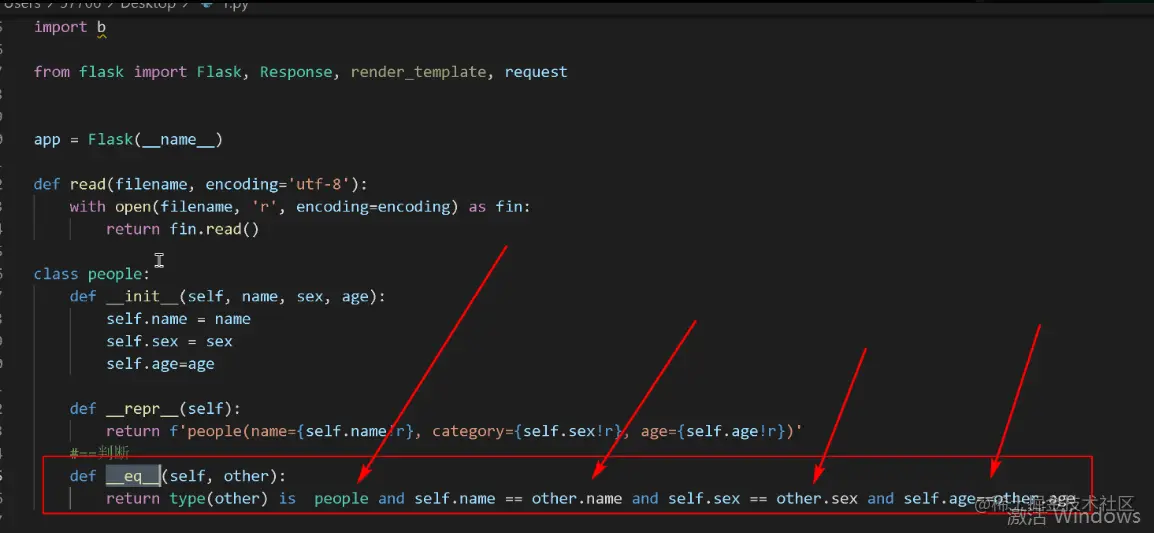
Task: Click the __init__ method name
Action: pyautogui.click(x=142, y=297)
